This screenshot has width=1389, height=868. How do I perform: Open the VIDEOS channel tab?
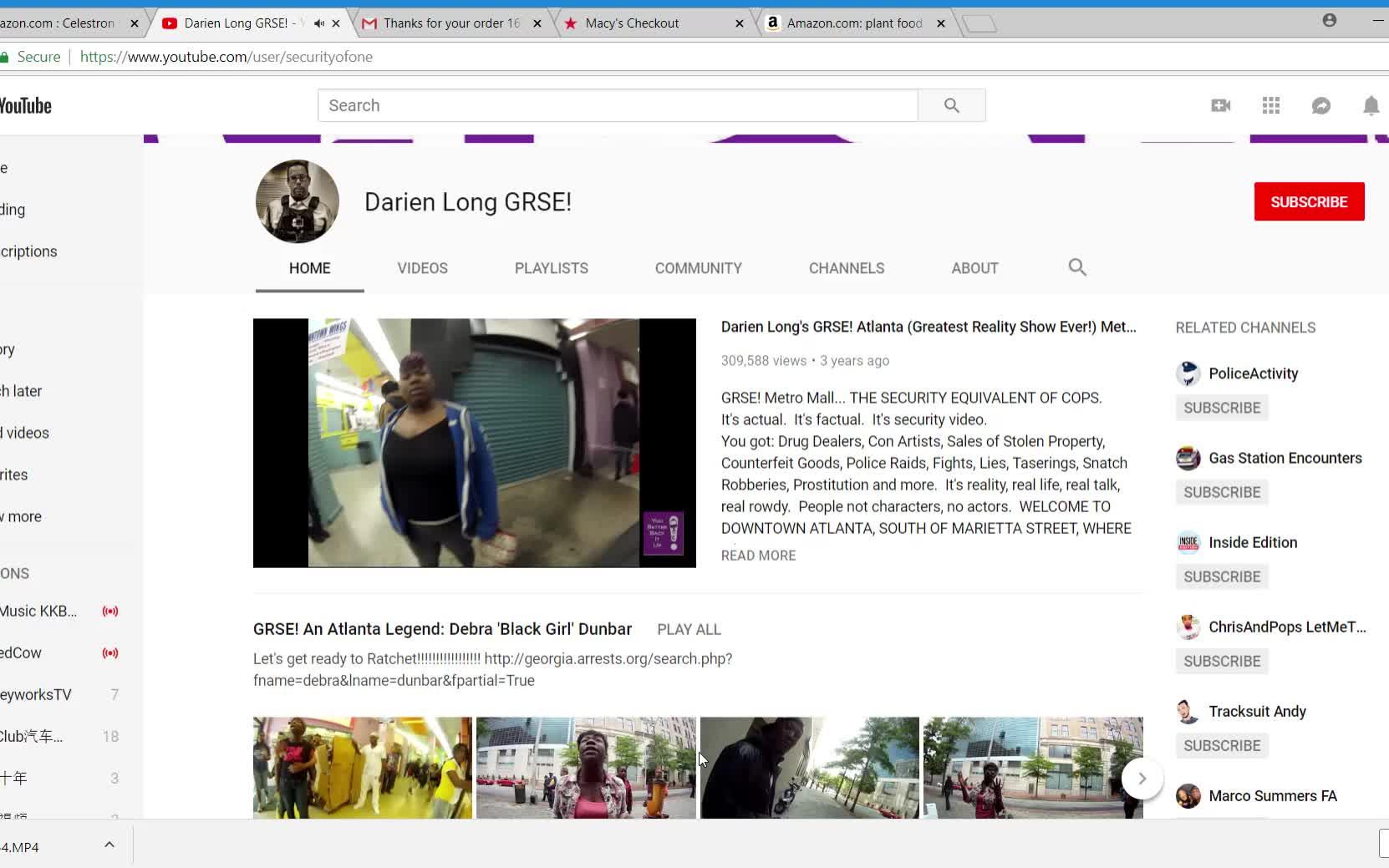tap(422, 268)
